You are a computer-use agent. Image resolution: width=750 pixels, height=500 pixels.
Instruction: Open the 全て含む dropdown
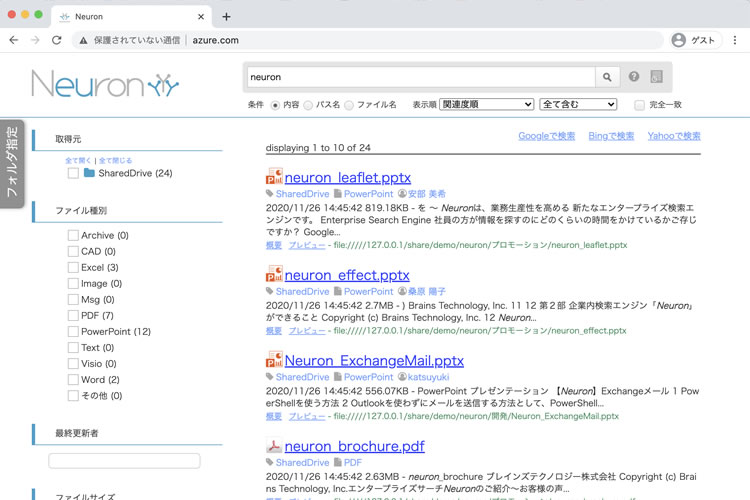(578, 104)
